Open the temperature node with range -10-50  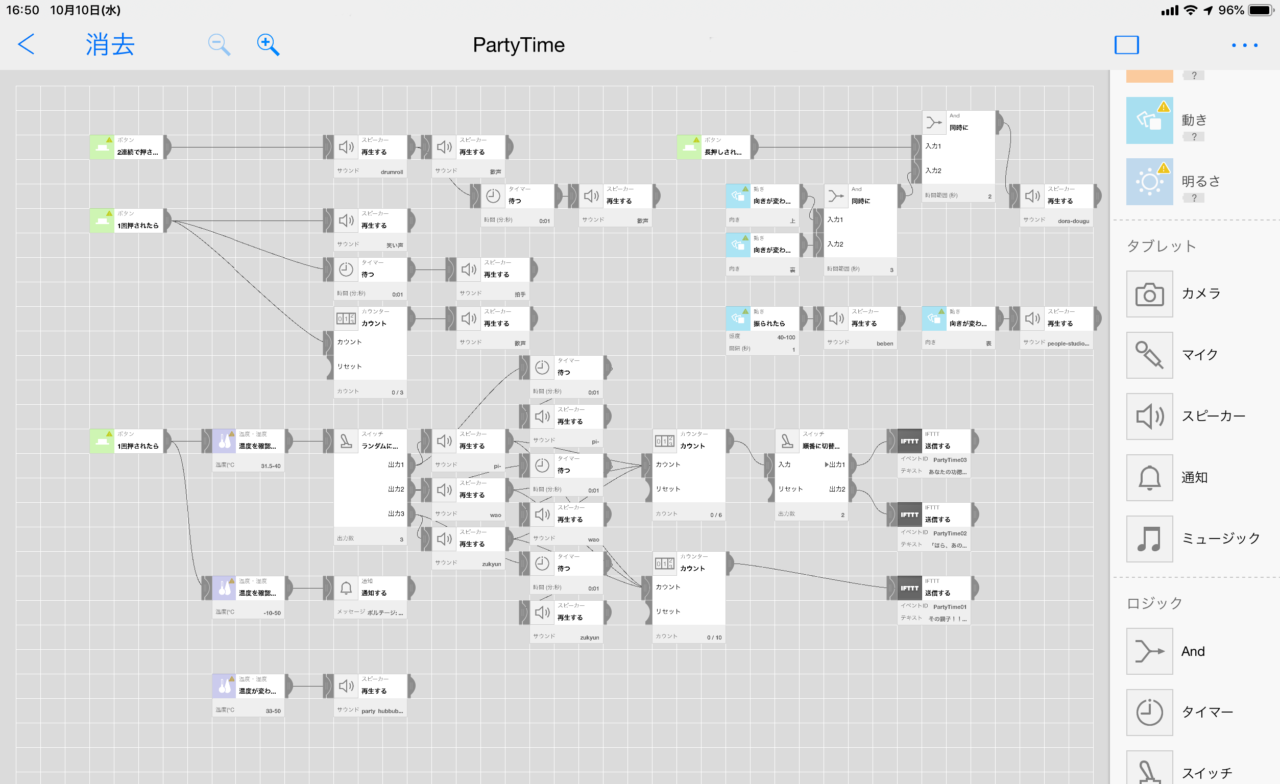point(248,598)
